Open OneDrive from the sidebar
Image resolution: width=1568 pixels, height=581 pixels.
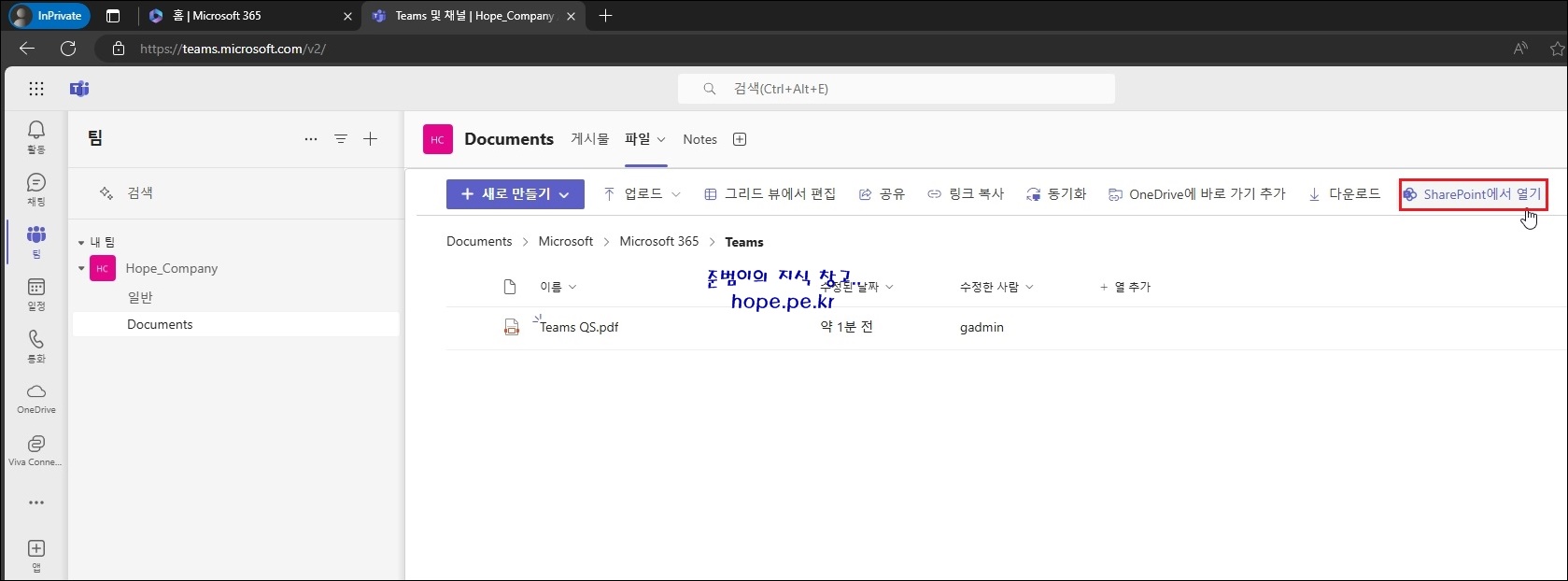coord(36,398)
